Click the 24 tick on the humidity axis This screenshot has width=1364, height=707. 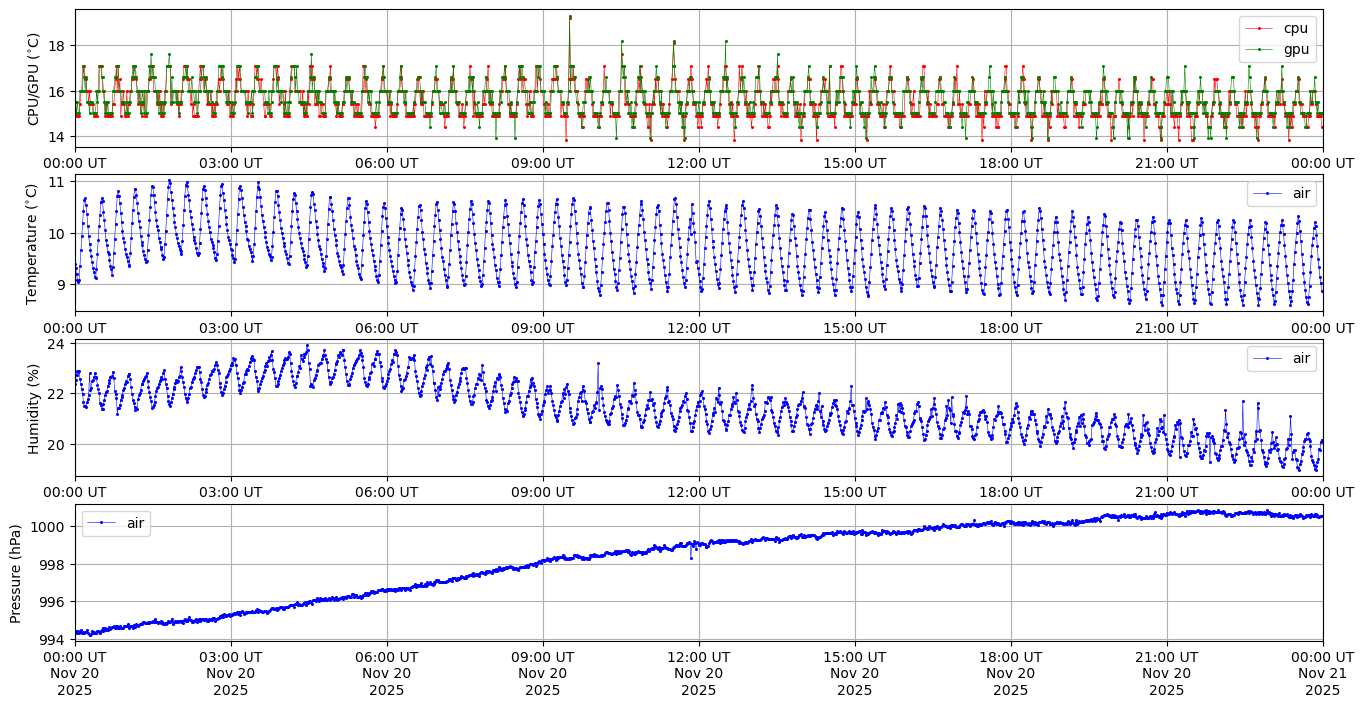(x=58, y=344)
